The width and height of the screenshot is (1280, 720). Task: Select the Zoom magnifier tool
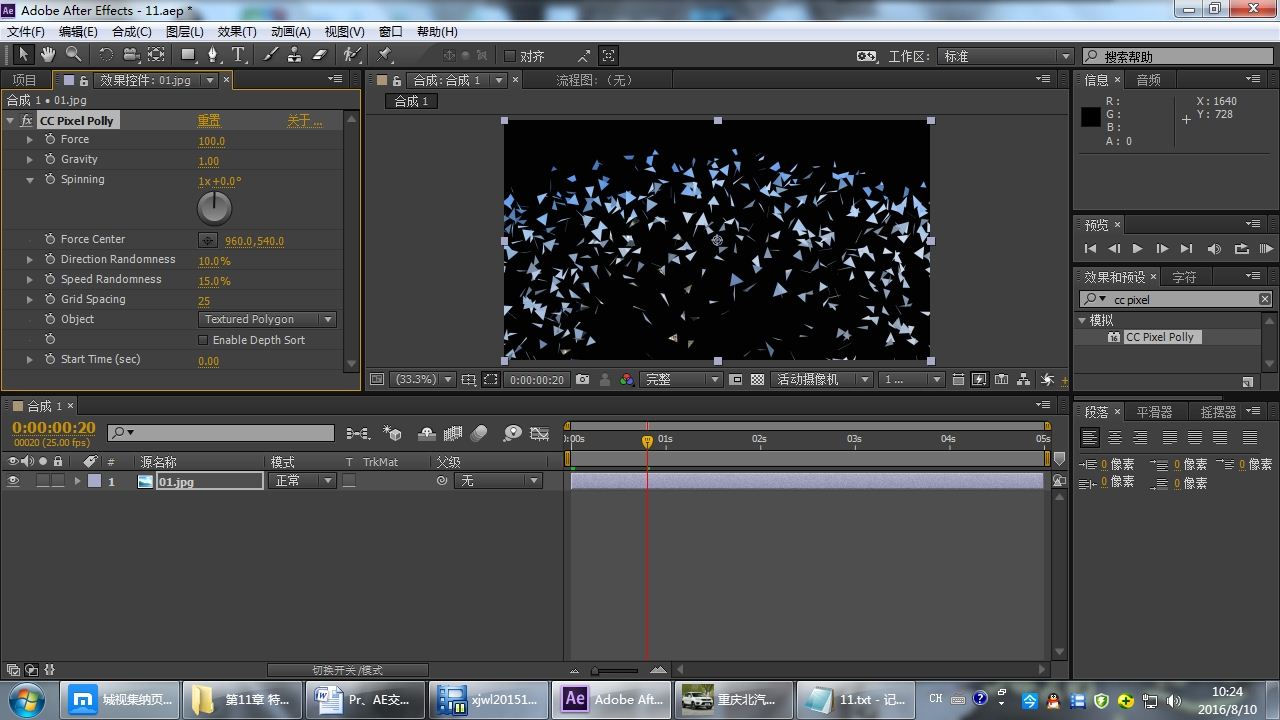(x=73, y=55)
